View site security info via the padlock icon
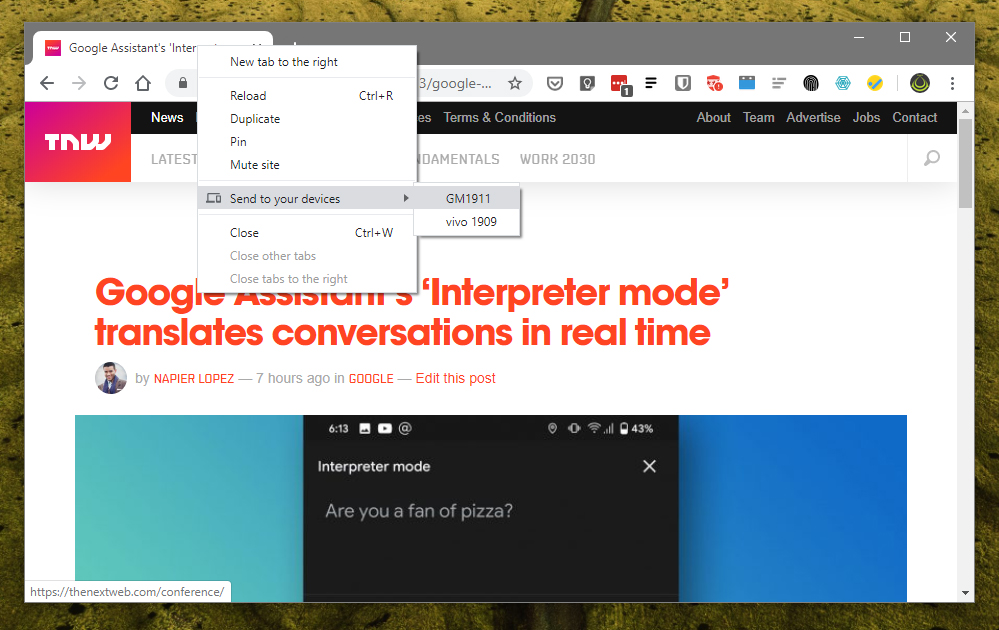The width and height of the screenshot is (999, 630). tap(183, 83)
